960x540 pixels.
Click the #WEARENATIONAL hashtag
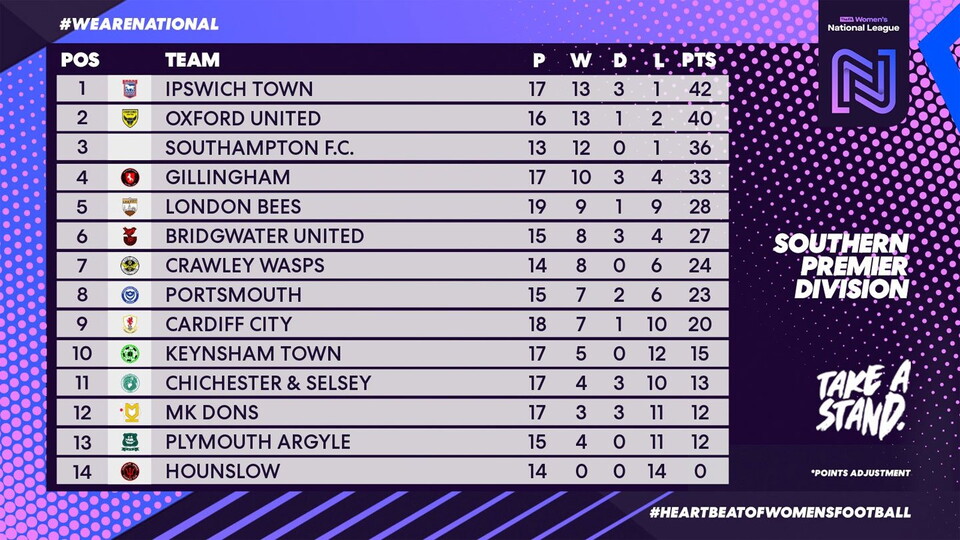(x=139, y=24)
